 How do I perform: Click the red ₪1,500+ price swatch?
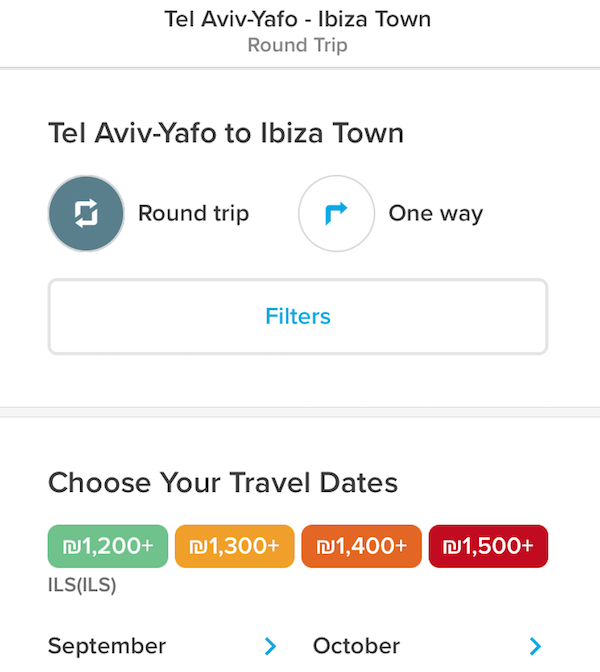[488, 546]
